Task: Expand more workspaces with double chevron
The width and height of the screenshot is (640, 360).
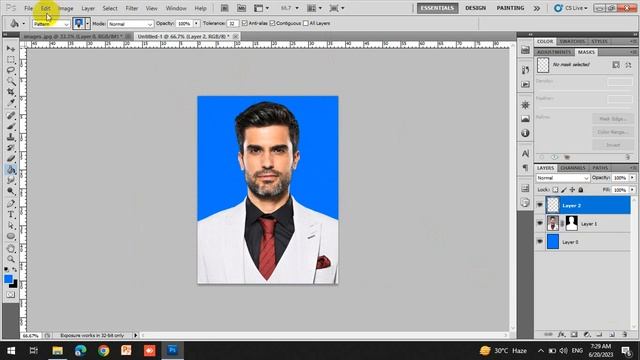Action: coord(537,8)
